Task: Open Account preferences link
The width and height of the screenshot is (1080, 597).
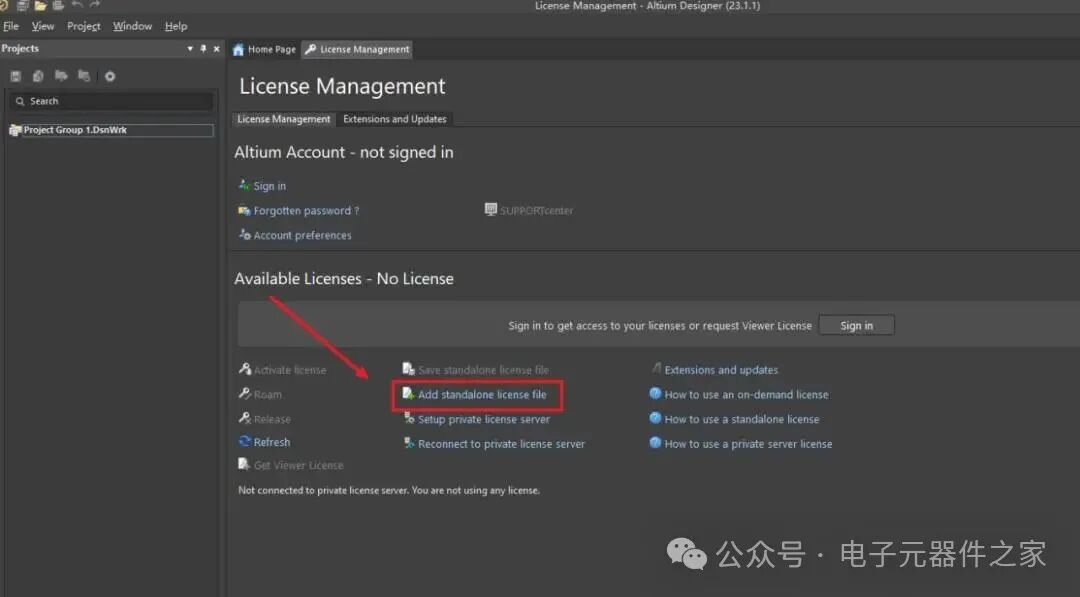Action: pyautogui.click(x=302, y=235)
